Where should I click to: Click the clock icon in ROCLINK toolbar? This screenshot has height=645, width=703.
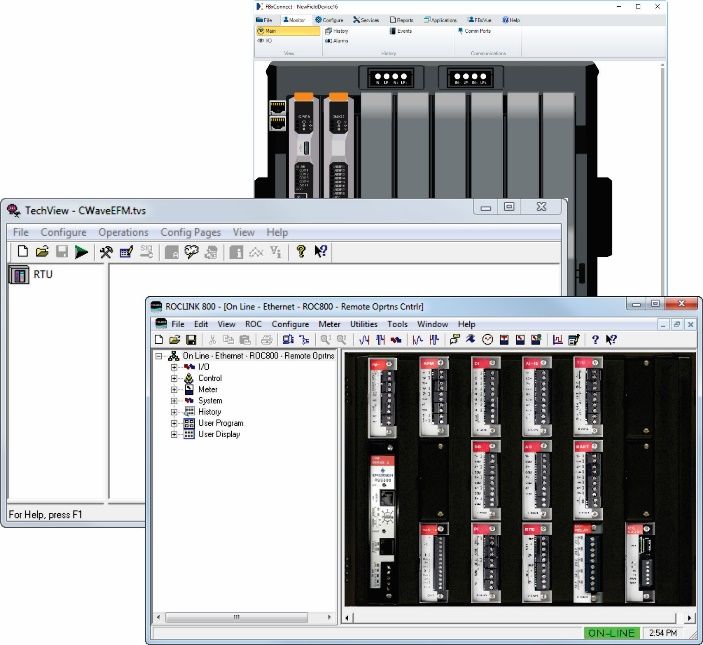487,340
